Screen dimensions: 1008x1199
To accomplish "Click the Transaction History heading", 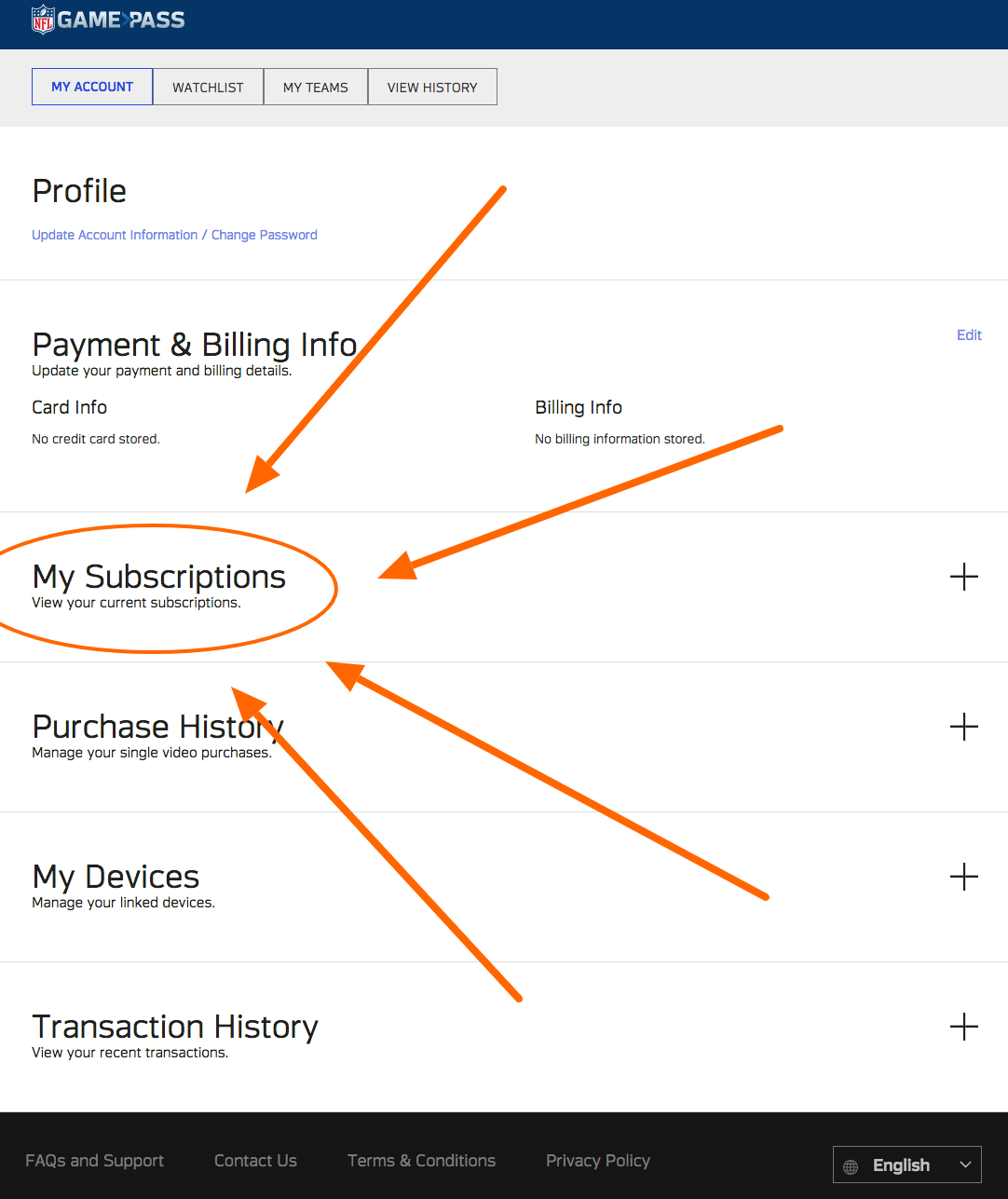I will click(x=175, y=1027).
